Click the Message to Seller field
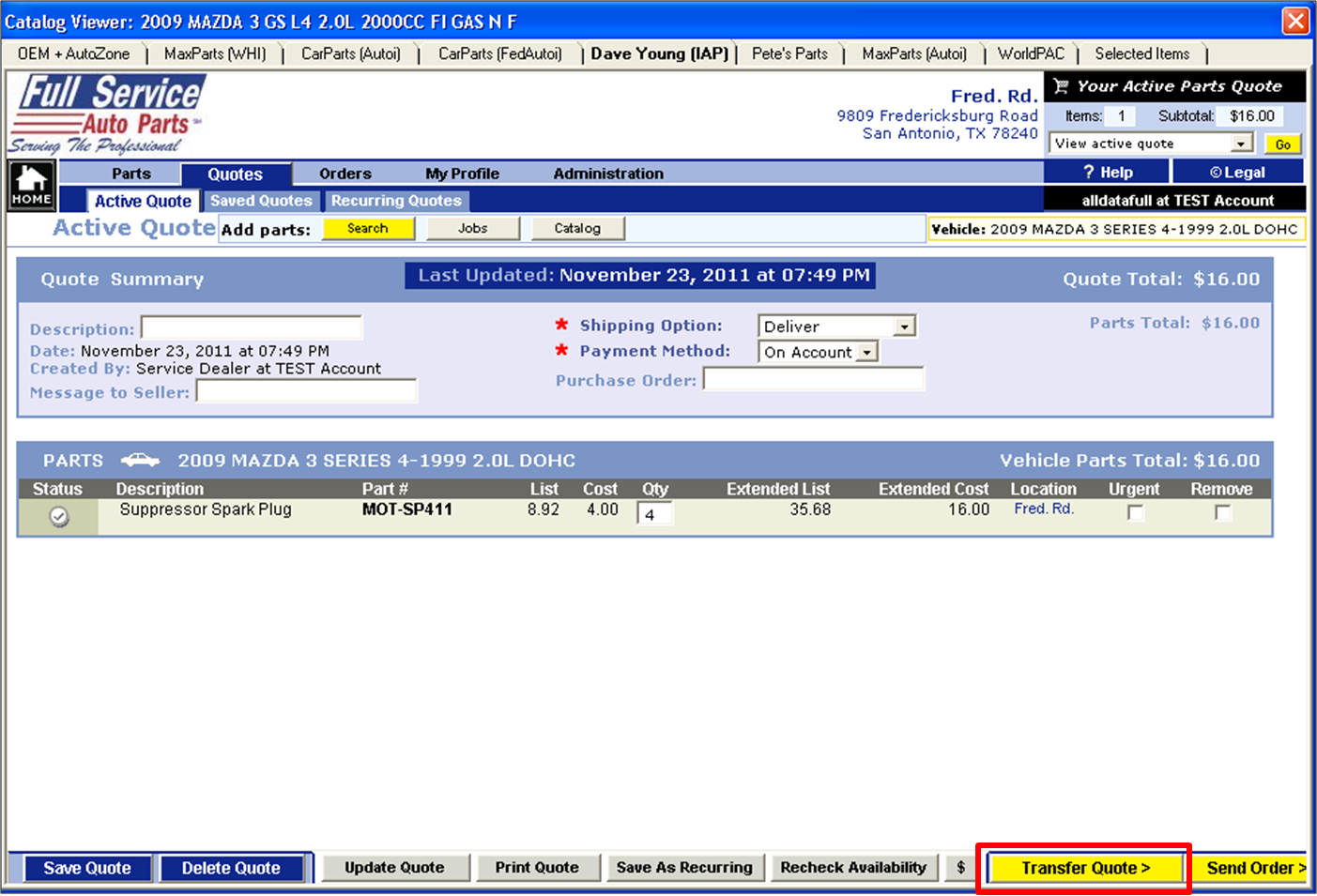 (306, 391)
